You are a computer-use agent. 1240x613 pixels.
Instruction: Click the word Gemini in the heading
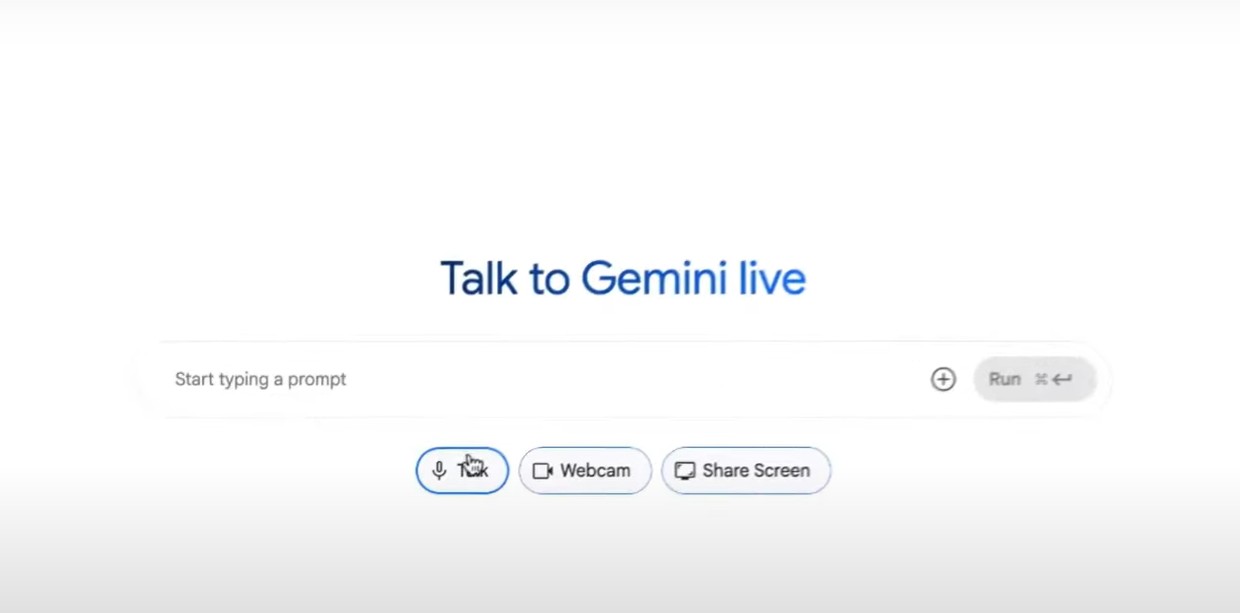coord(654,278)
